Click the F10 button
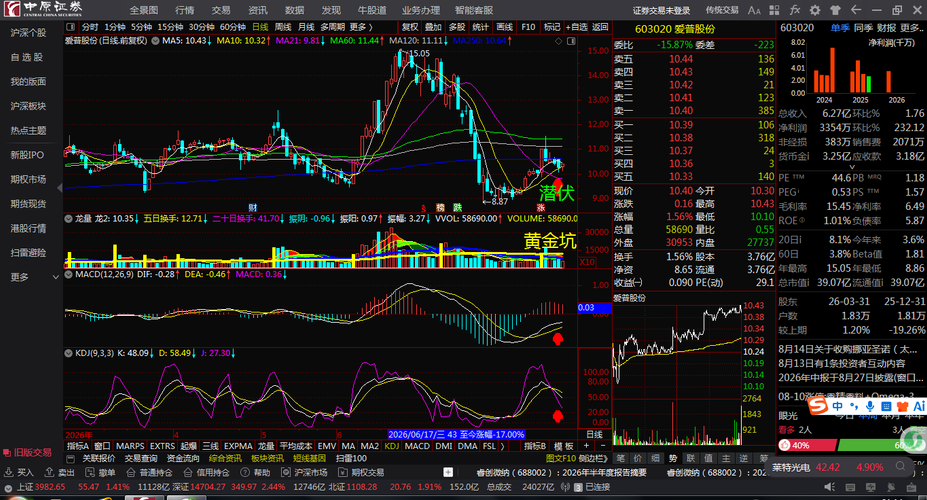The width and height of the screenshot is (927, 500). coord(528,27)
